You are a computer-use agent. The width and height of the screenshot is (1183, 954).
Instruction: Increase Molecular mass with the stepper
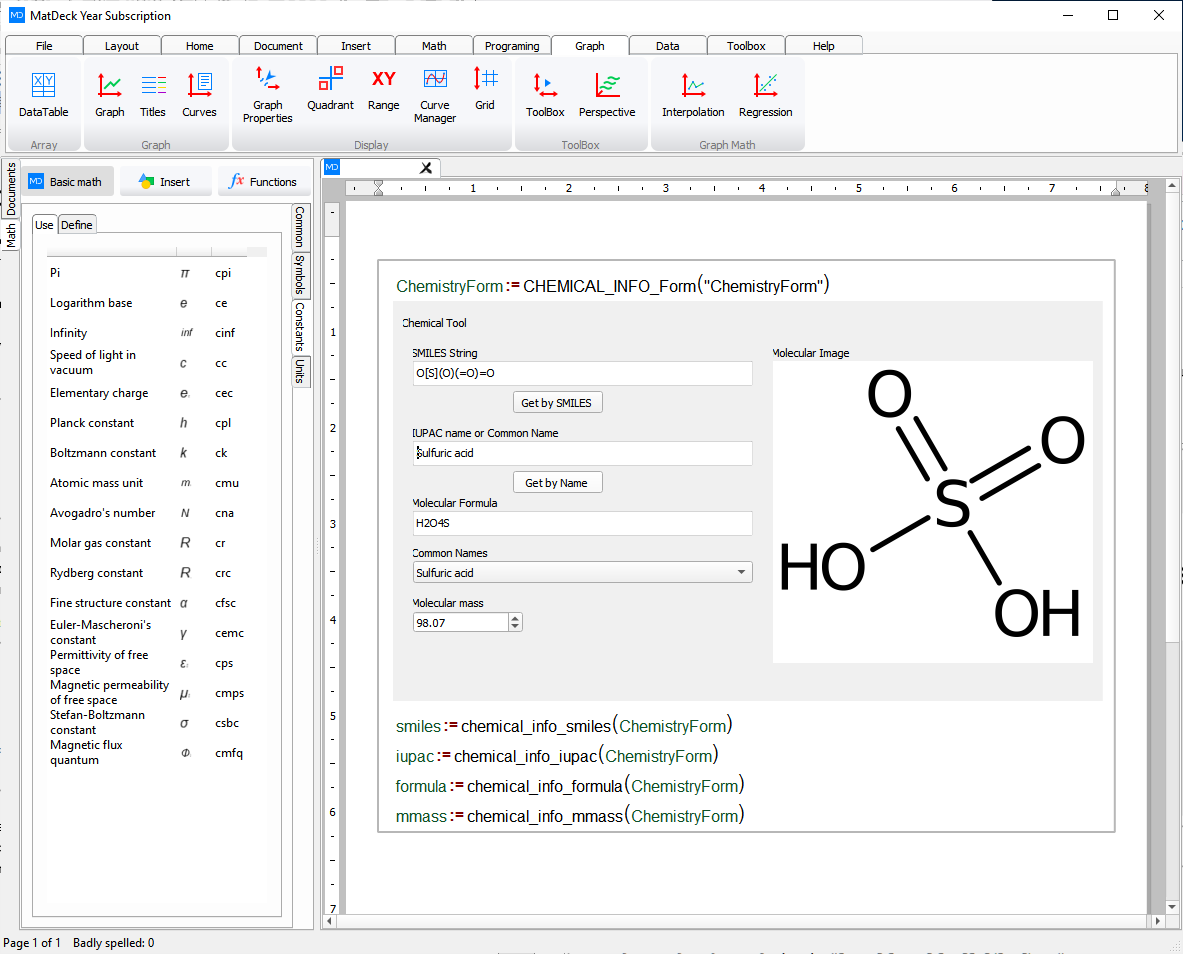pyautogui.click(x=515, y=617)
